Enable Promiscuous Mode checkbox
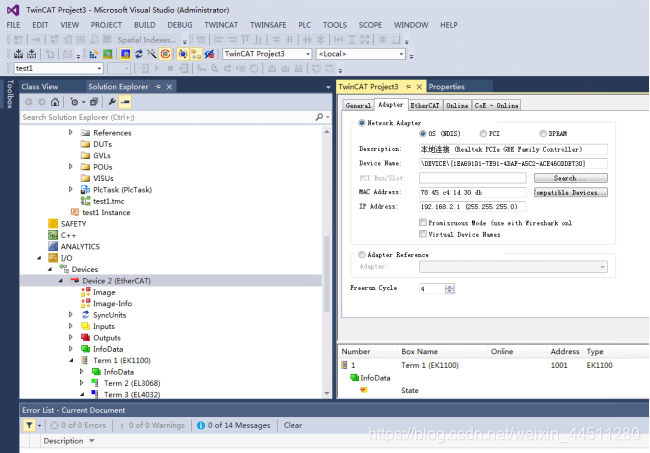The width and height of the screenshot is (650, 453). pos(422,223)
